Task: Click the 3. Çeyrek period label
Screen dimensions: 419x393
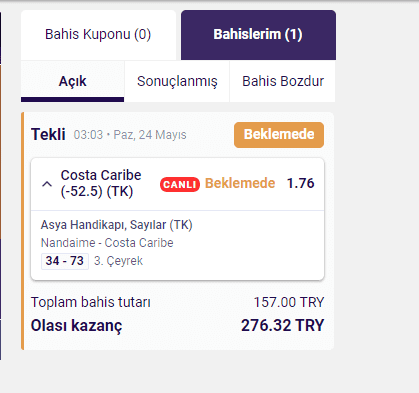Action: point(118,261)
